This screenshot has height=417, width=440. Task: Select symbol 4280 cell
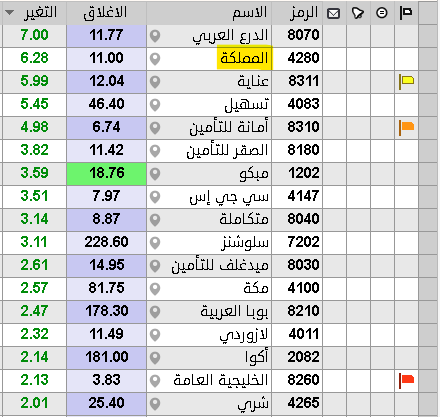click(297, 59)
